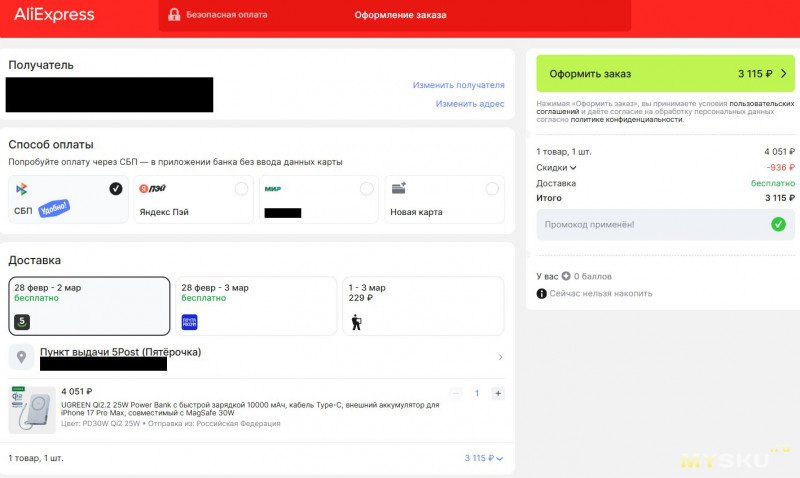
Task: Click the courier delivery person icon
Action: (x=357, y=322)
